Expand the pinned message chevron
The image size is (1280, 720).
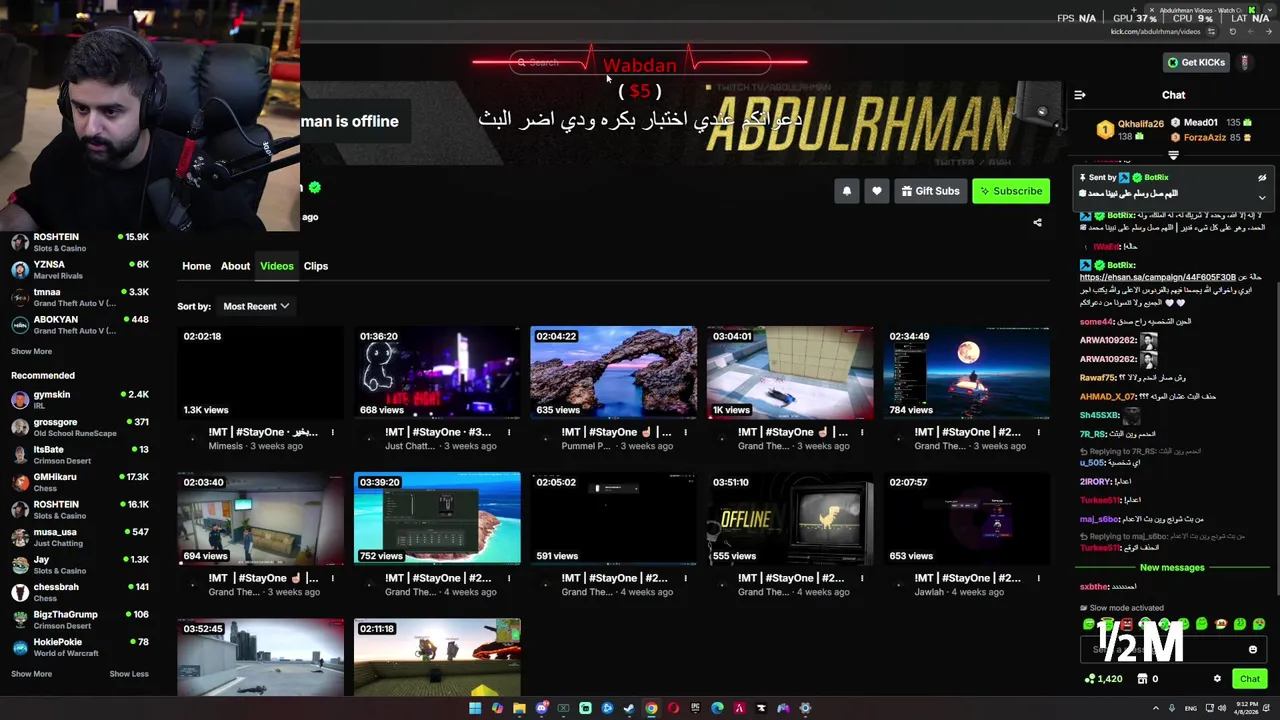[1262, 197]
